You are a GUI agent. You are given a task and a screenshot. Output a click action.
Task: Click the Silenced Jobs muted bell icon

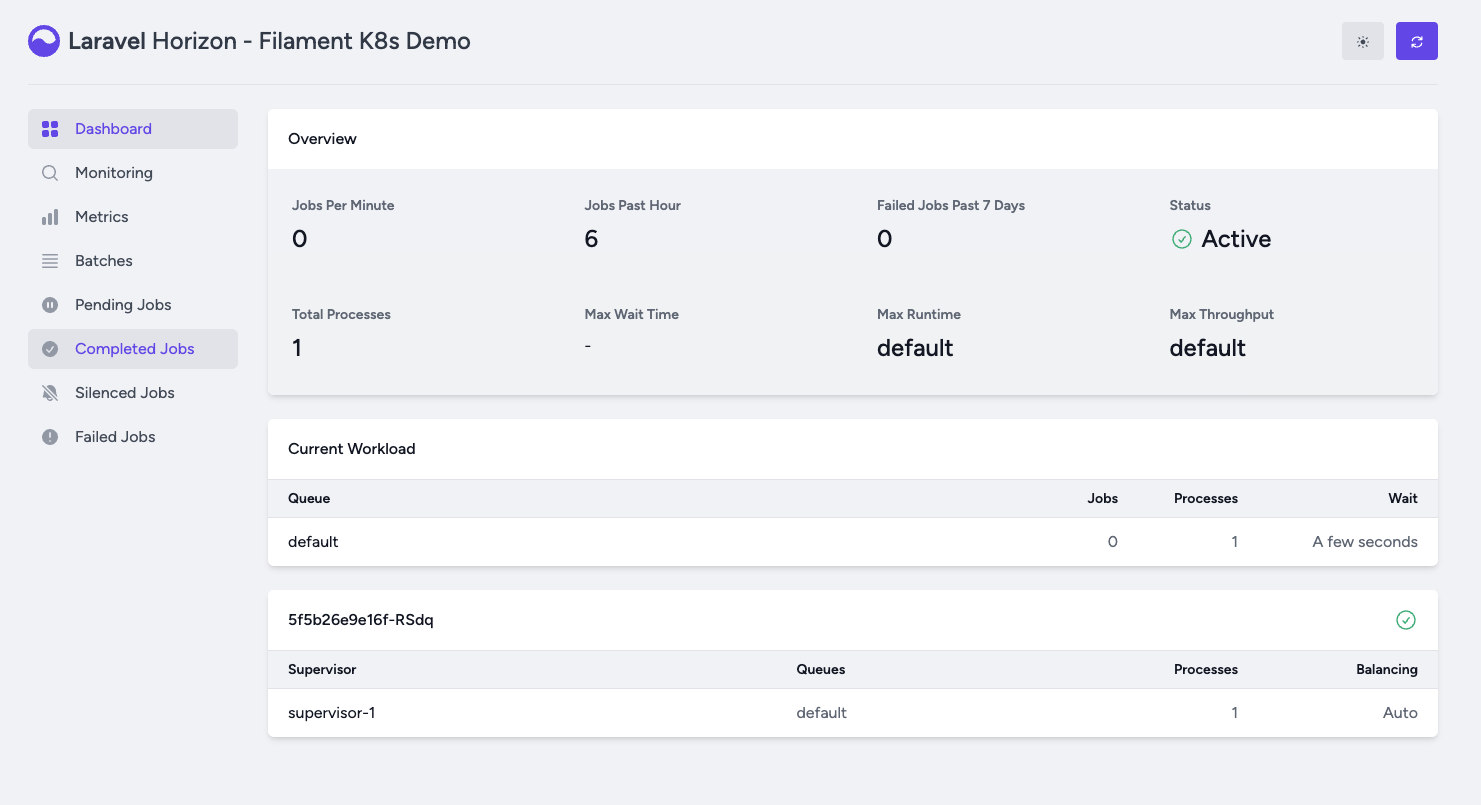coord(50,393)
